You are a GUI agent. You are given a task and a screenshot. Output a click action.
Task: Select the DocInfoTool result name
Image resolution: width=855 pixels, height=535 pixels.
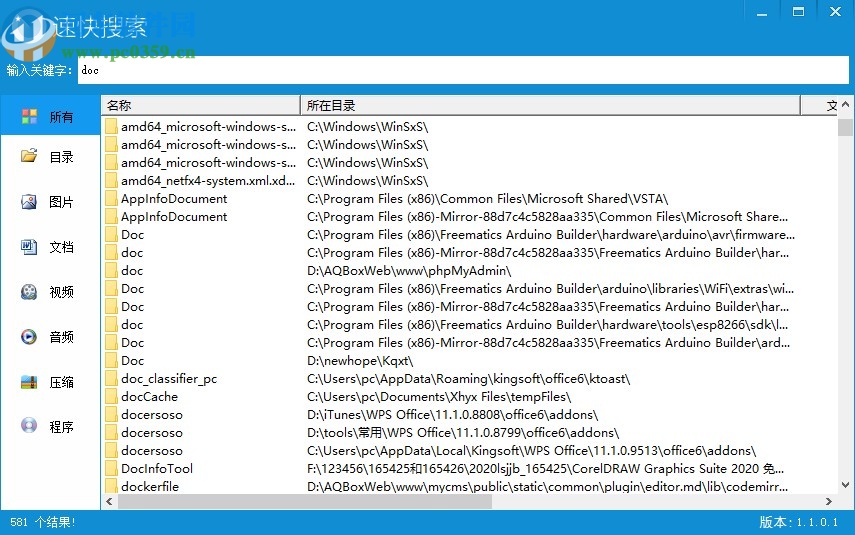[157, 468]
